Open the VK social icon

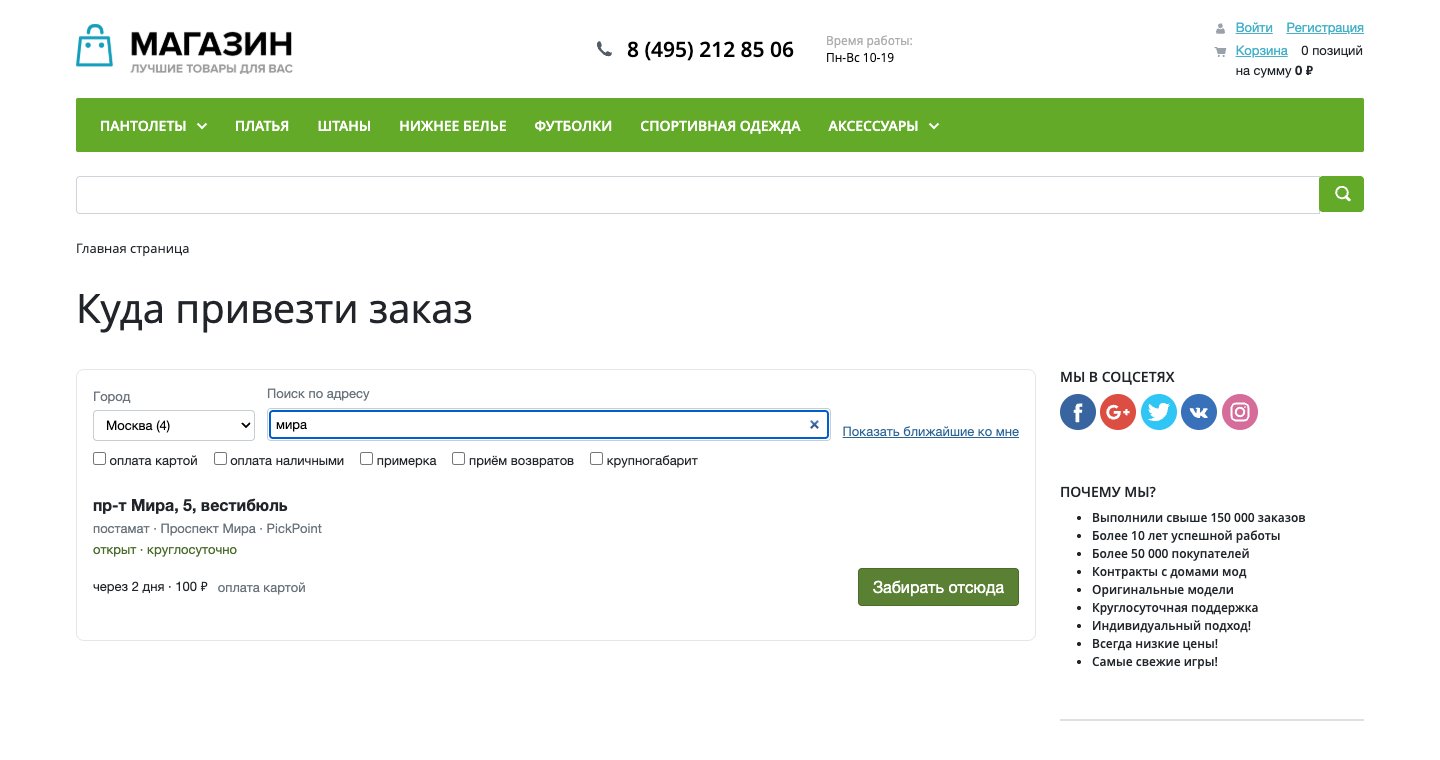click(1199, 412)
